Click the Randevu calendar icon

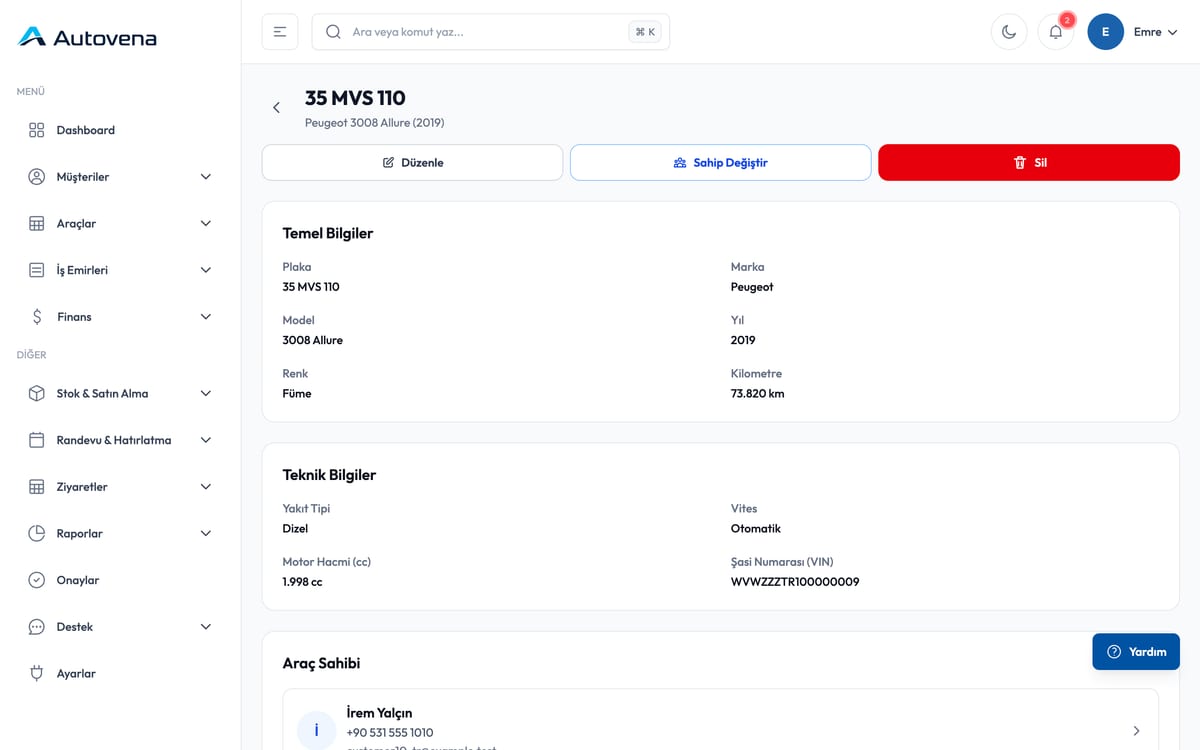(x=37, y=440)
